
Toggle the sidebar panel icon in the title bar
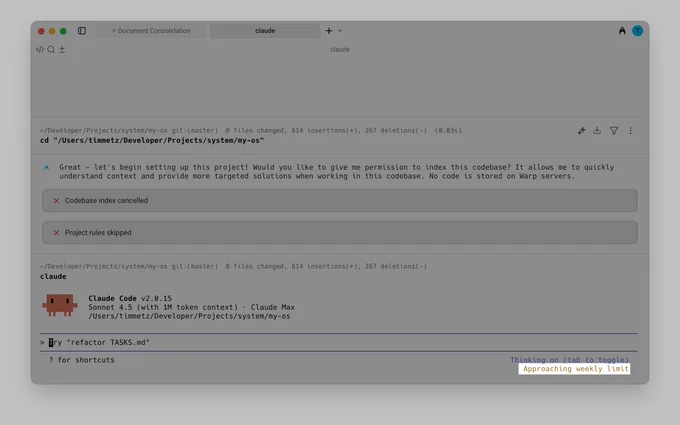click(82, 31)
